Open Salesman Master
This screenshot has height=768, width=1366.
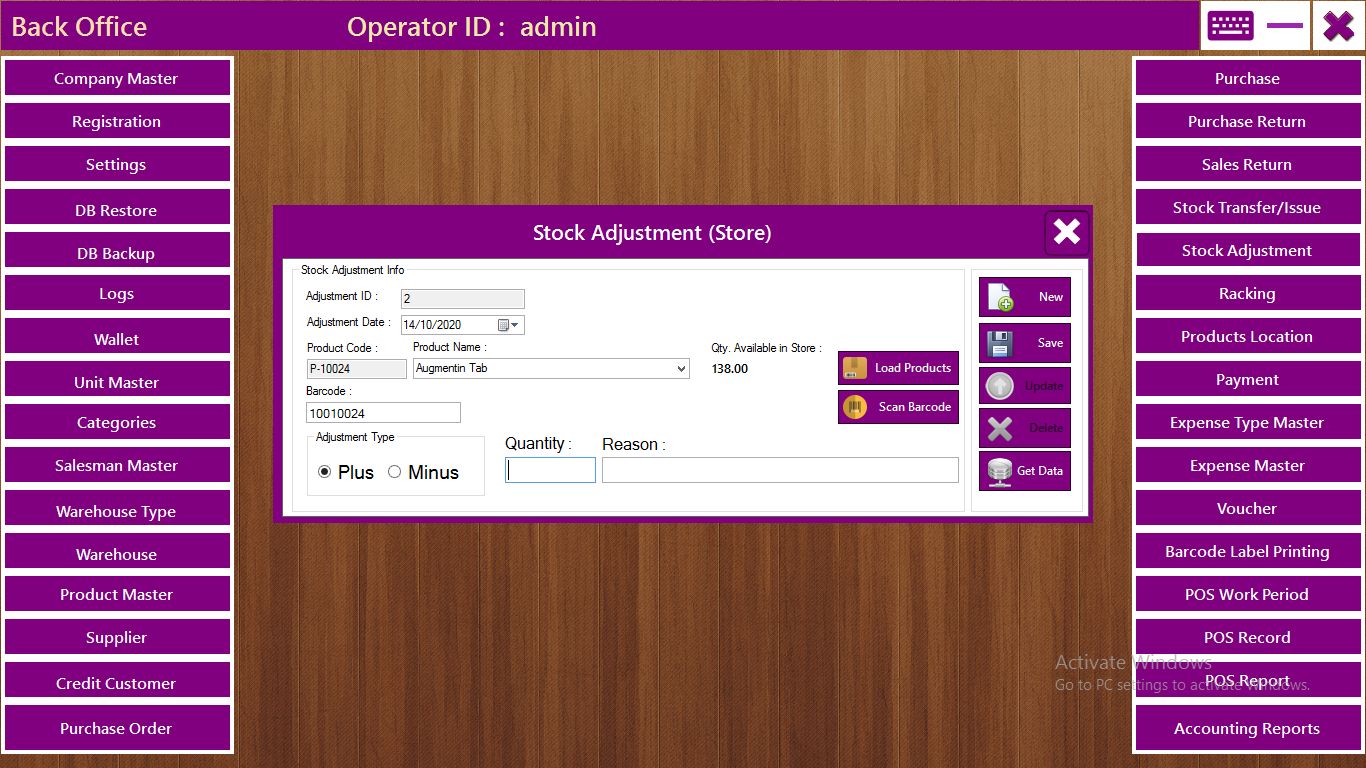point(117,465)
